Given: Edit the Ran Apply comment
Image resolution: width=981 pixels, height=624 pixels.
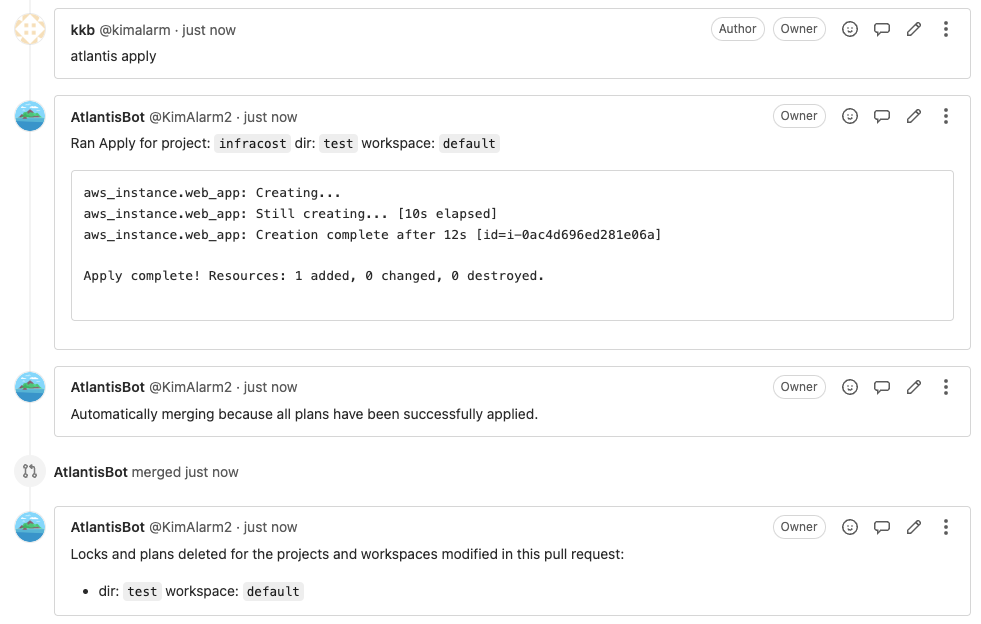Looking at the screenshot, I should point(913,116).
